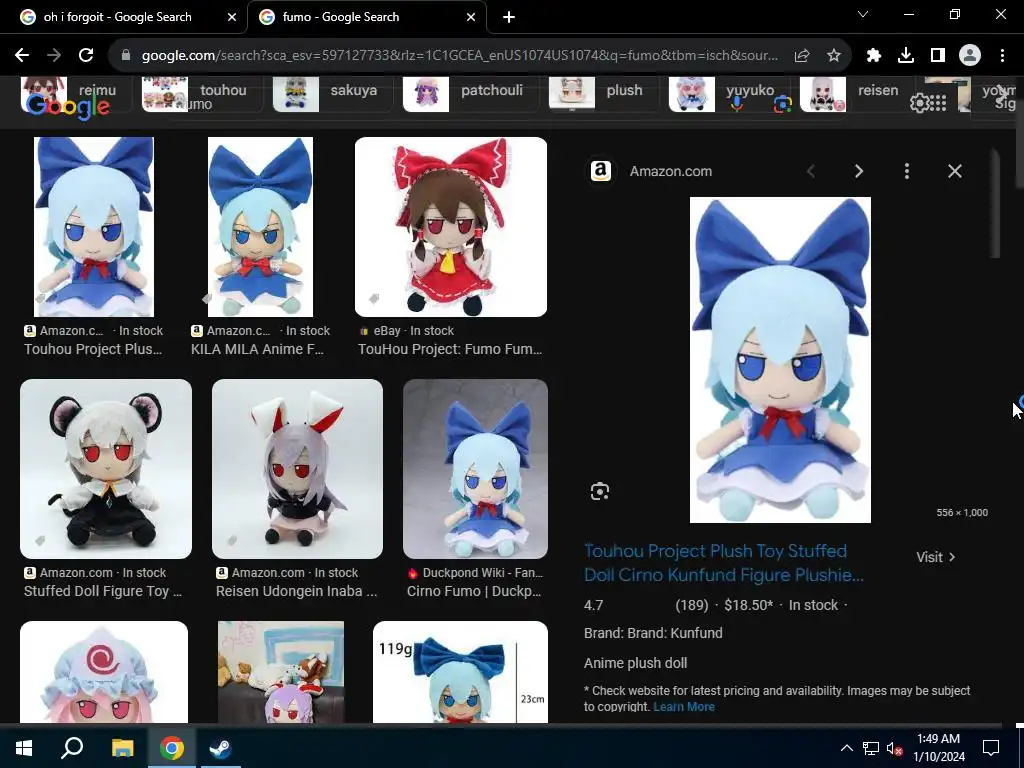Show hidden system tray icons
Viewport: 1024px width, 768px height.
[x=846, y=748]
